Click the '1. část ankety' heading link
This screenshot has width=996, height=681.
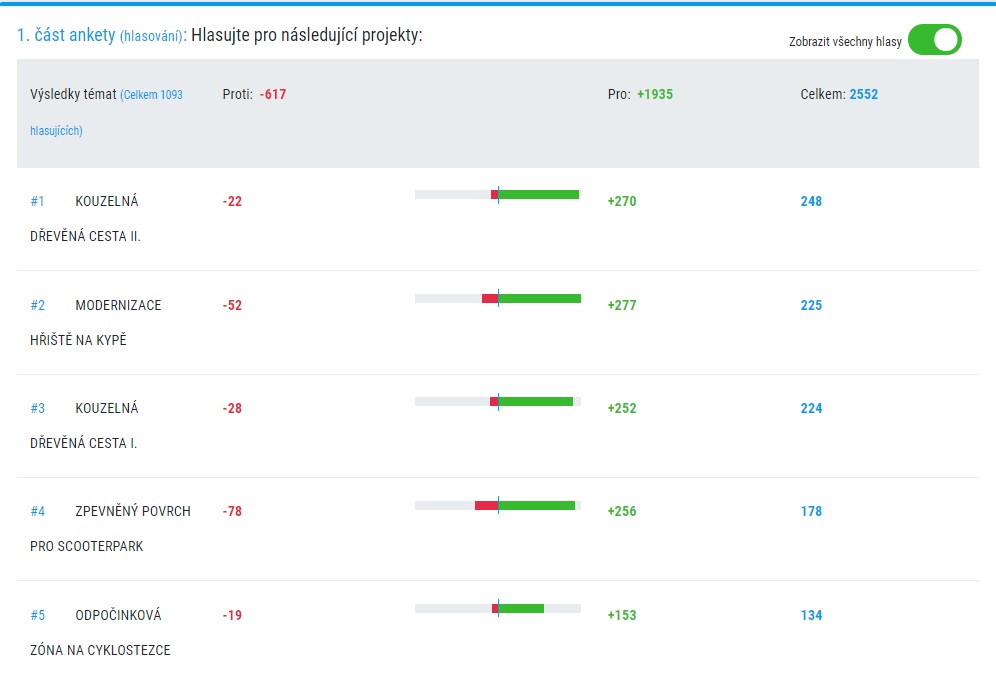coord(66,35)
